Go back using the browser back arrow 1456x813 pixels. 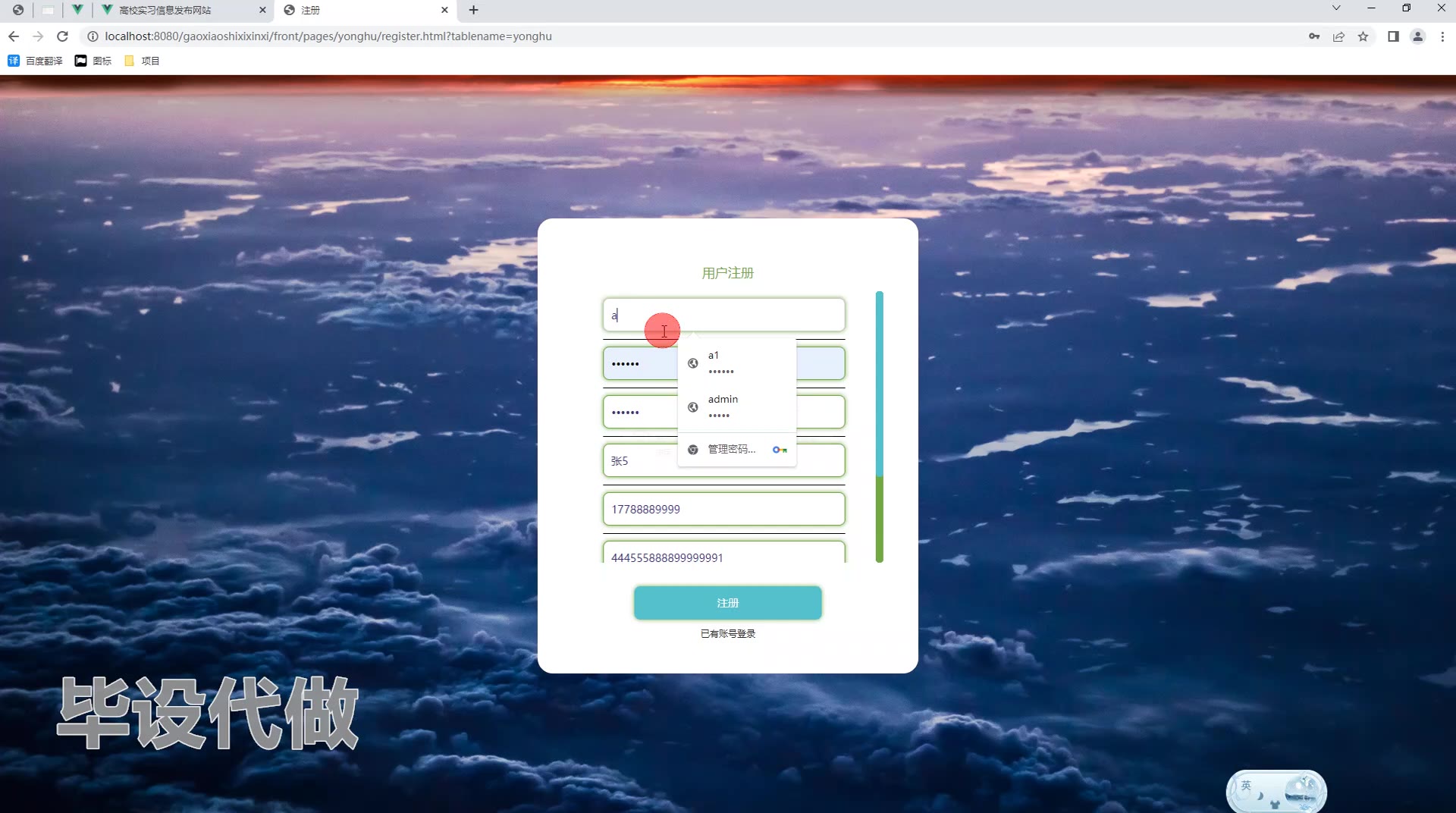[x=14, y=36]
